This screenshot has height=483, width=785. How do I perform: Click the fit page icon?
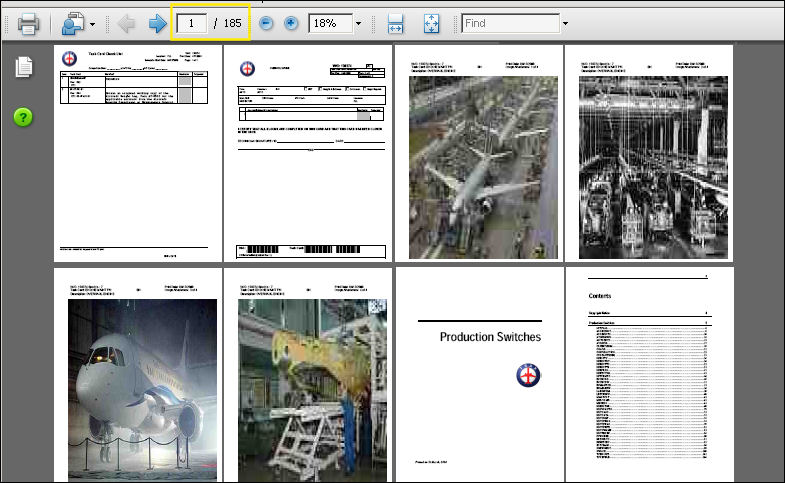[431, 24]
